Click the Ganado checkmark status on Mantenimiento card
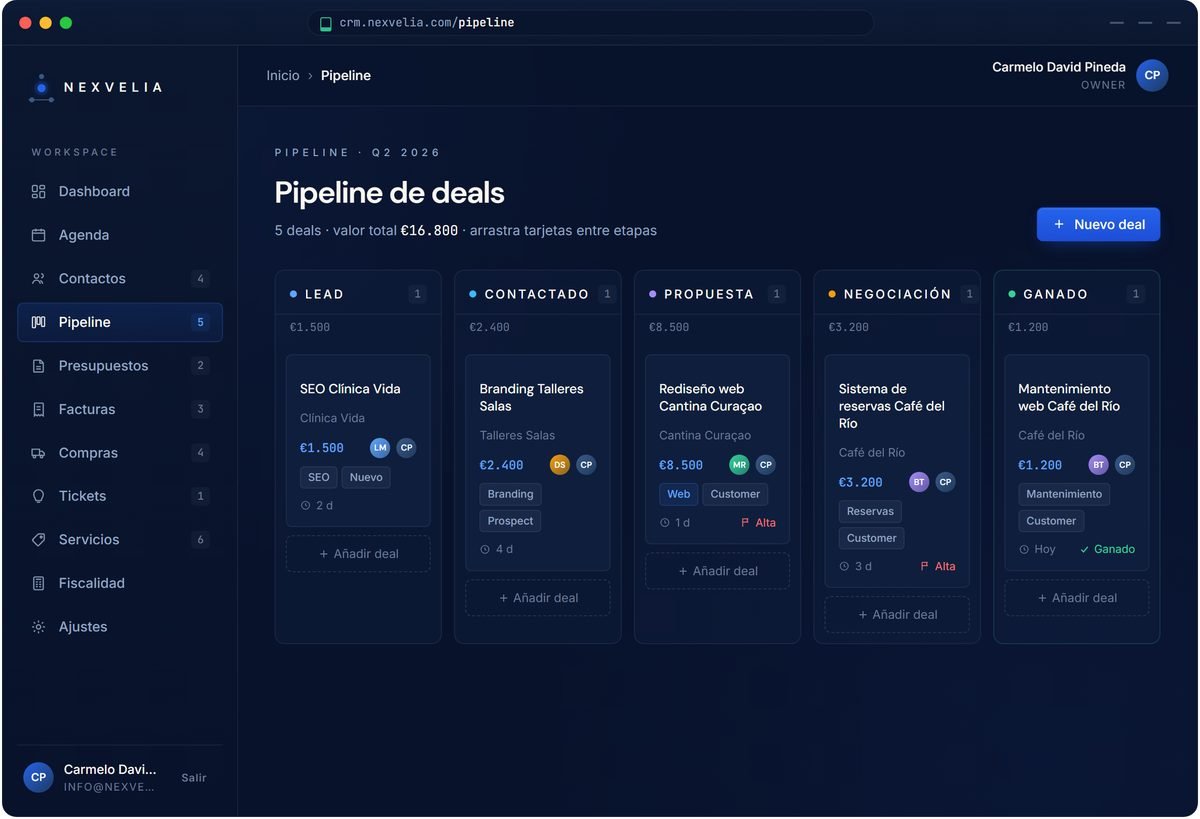Image resolution: width=1200 pixels, height=819 pixels. tap(1107, 549)
